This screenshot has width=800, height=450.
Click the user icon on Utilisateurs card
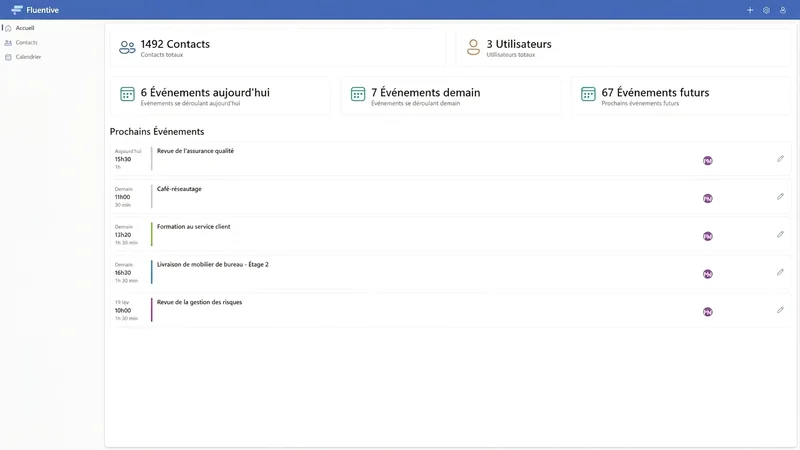pyautogui.click(x=473, y=47)
